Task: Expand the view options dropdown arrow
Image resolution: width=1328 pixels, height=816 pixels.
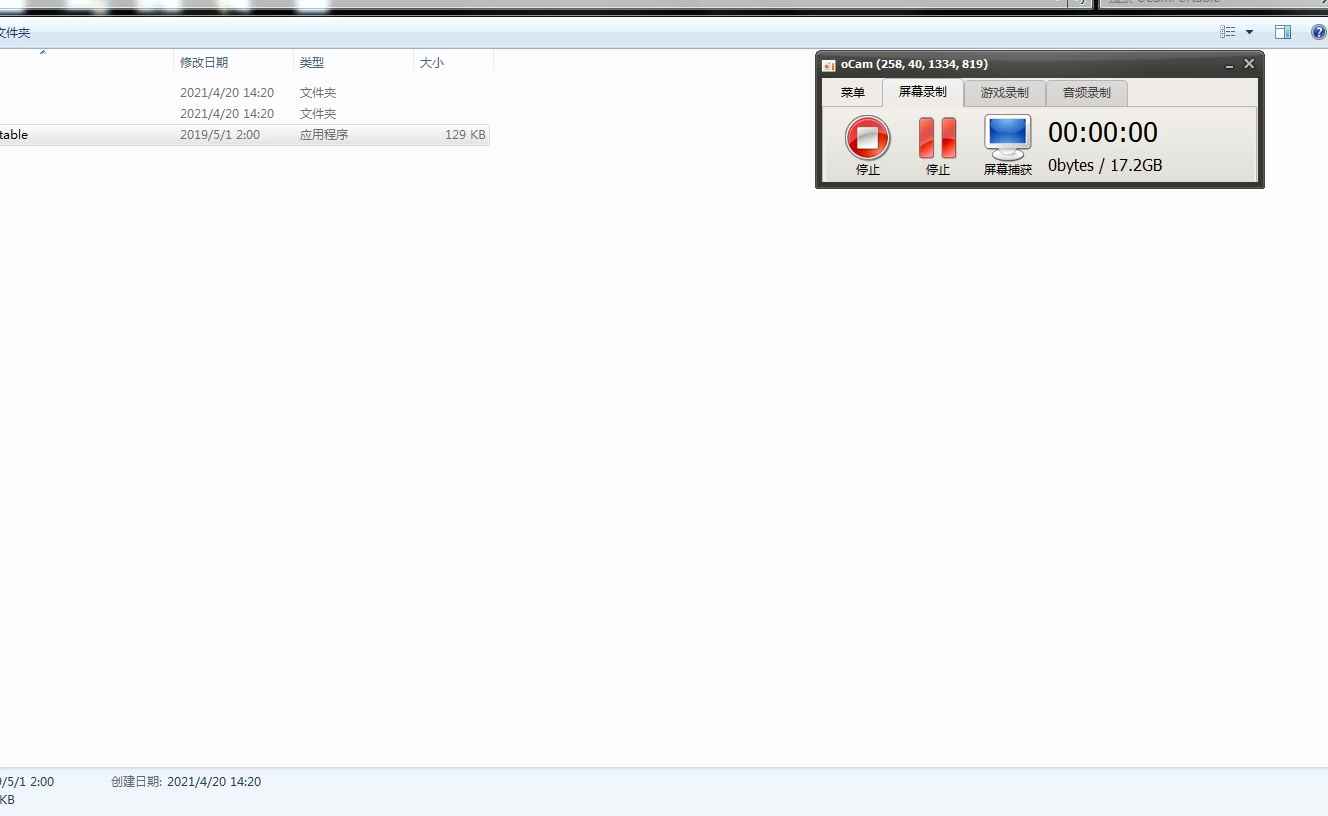Action: [x=1249, y=33]
